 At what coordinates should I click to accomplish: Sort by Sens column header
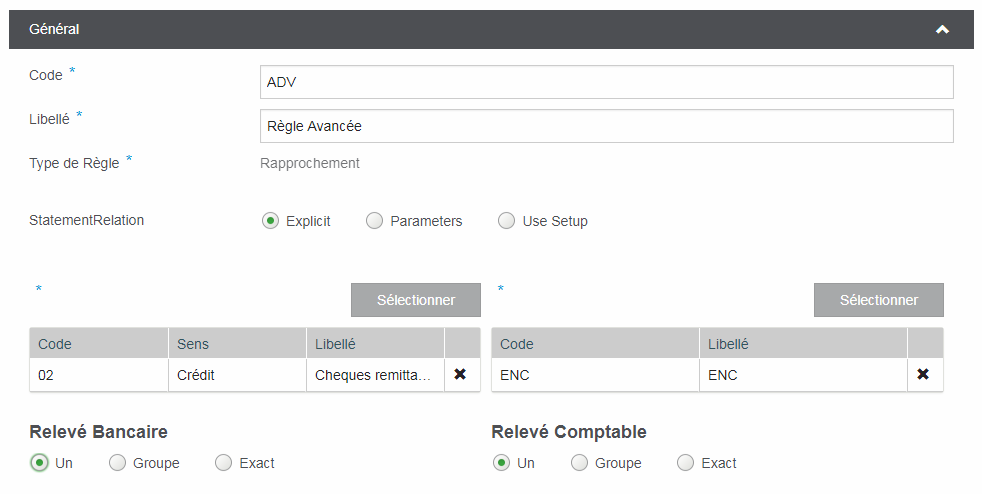click(x=236, y=344)
